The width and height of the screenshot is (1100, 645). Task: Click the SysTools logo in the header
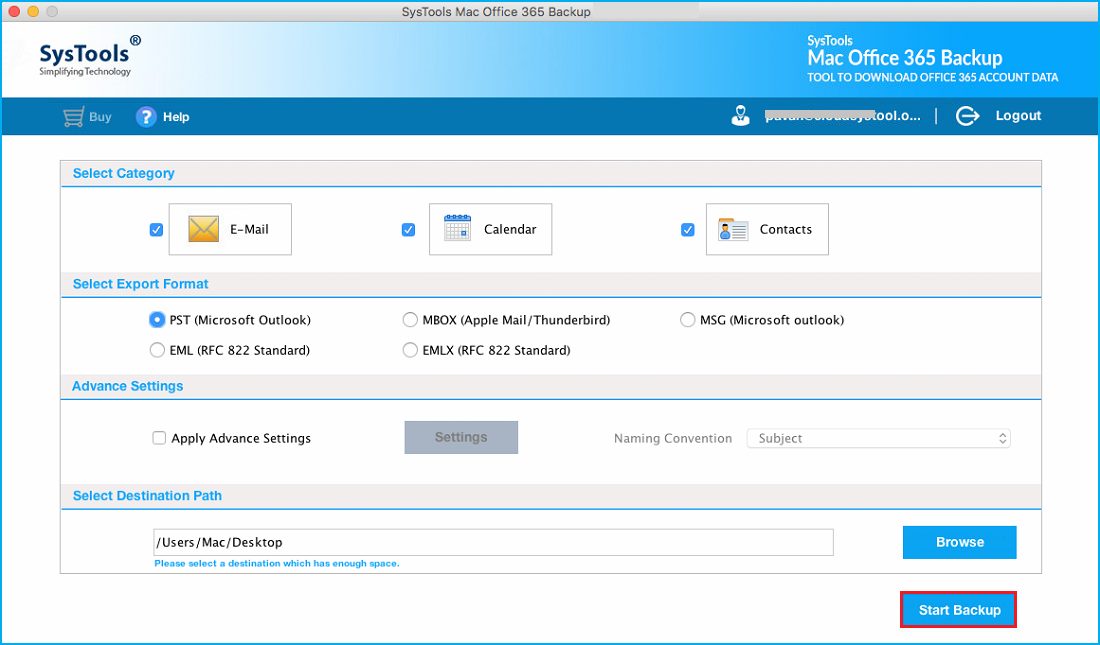click(x=89, y=55)
